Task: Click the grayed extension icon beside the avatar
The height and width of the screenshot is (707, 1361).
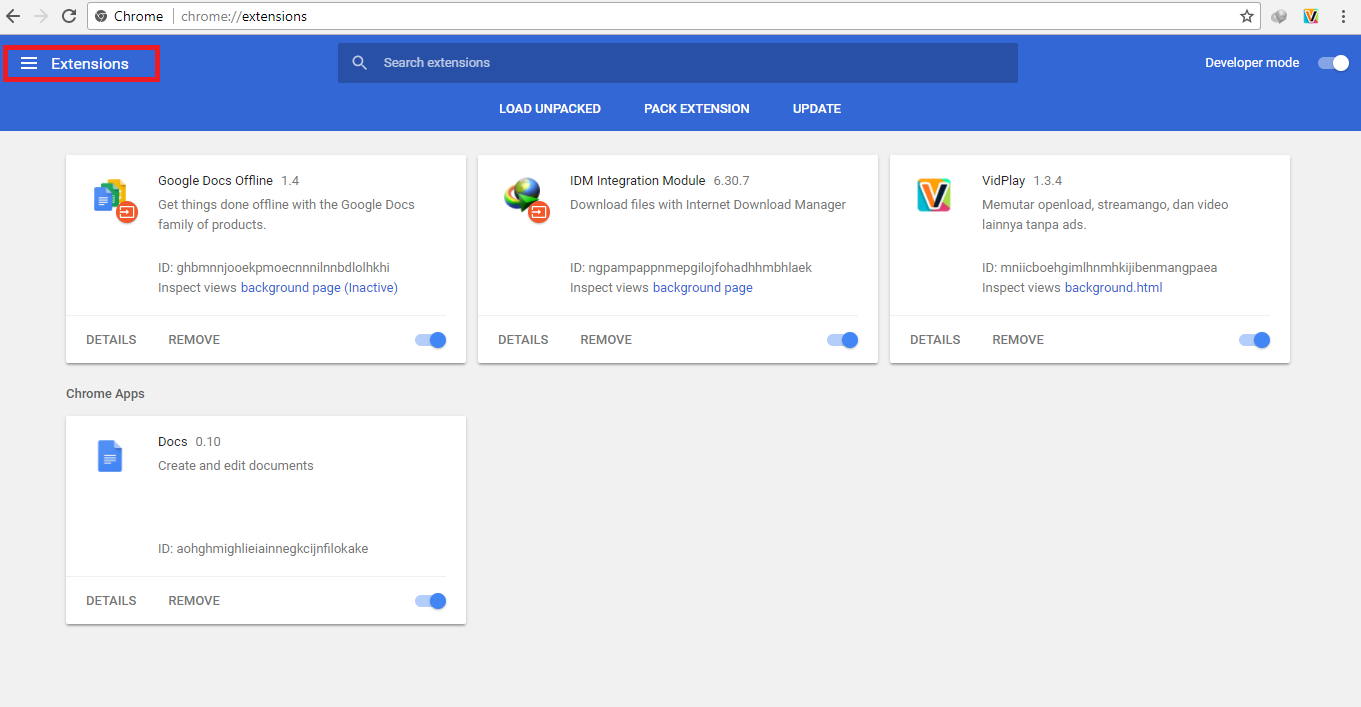Action: tap(1279, 16)
